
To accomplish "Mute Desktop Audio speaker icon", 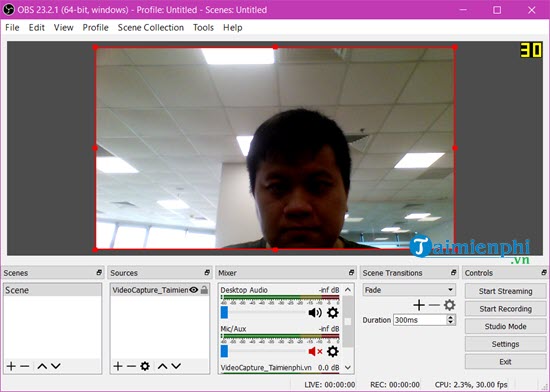I will tap(315, 312).
